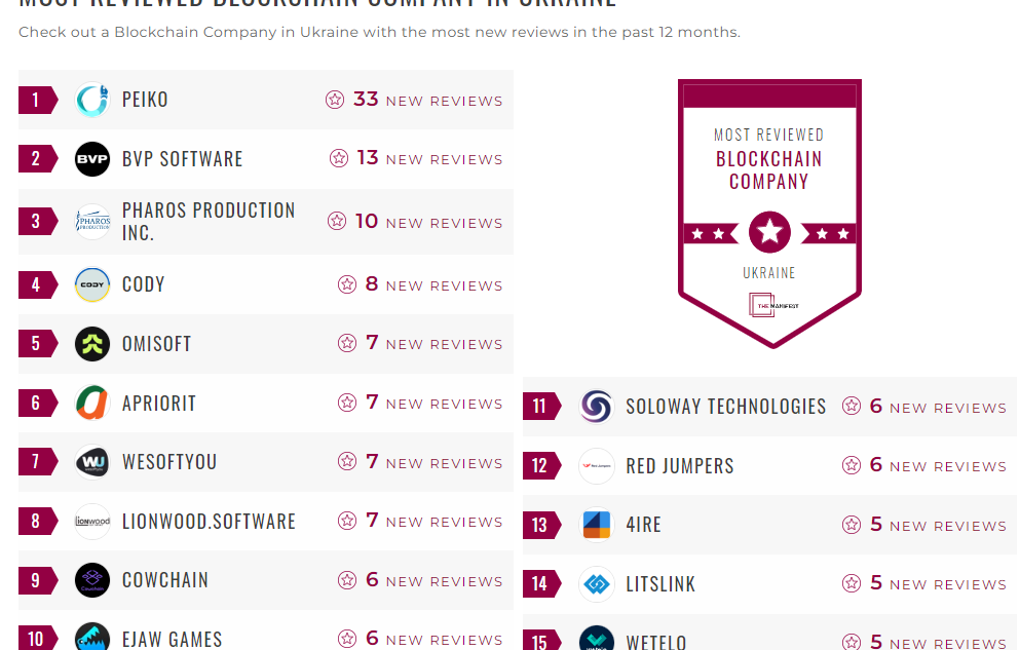Screen dimensions: 1020x650
Task: Click the star icon in 4ire row
Action: tap(851, 524)
